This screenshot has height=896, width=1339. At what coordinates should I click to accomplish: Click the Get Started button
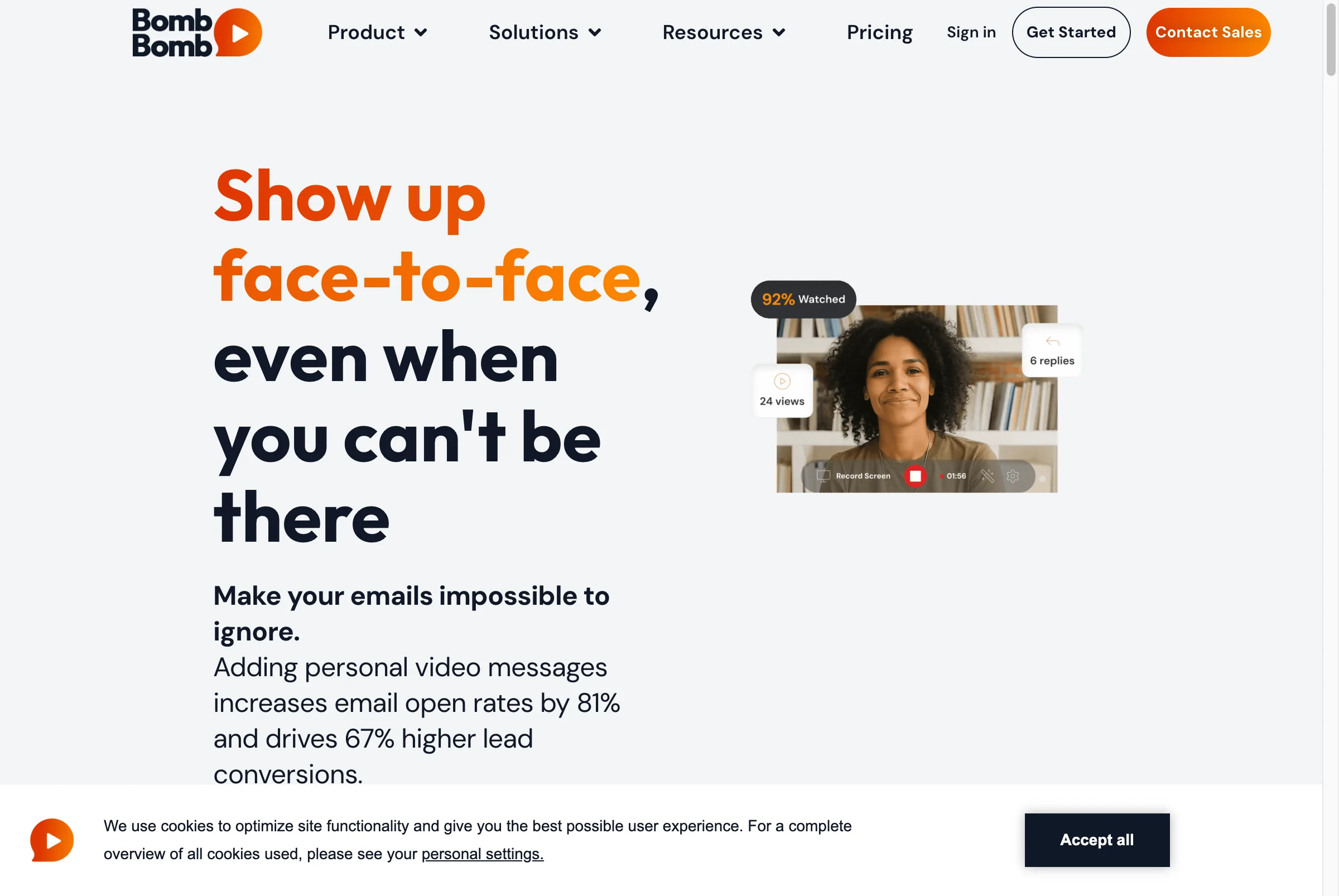[1071, 32]
